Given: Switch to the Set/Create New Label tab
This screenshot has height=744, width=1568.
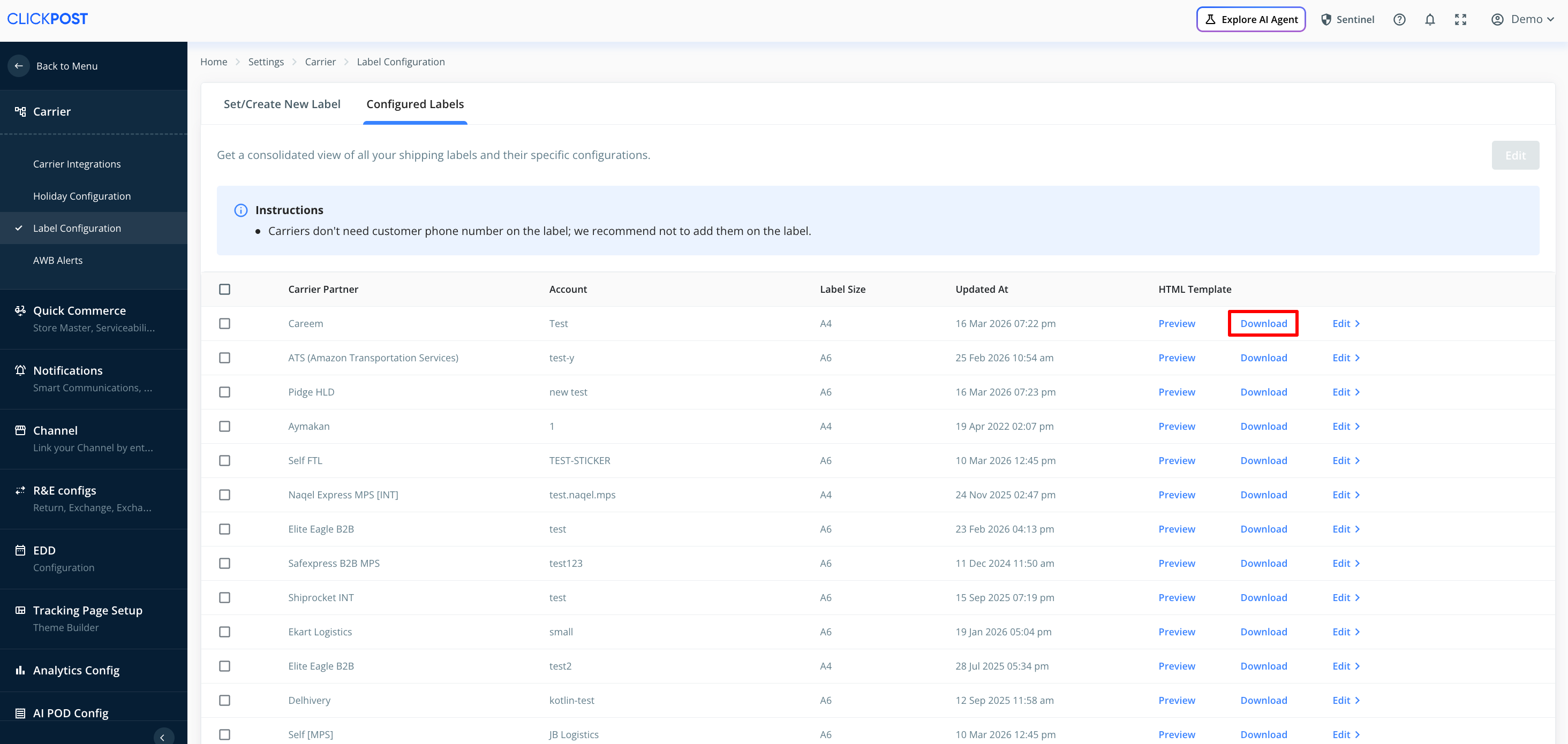Looking at the screenshot, I should [282, 104].
